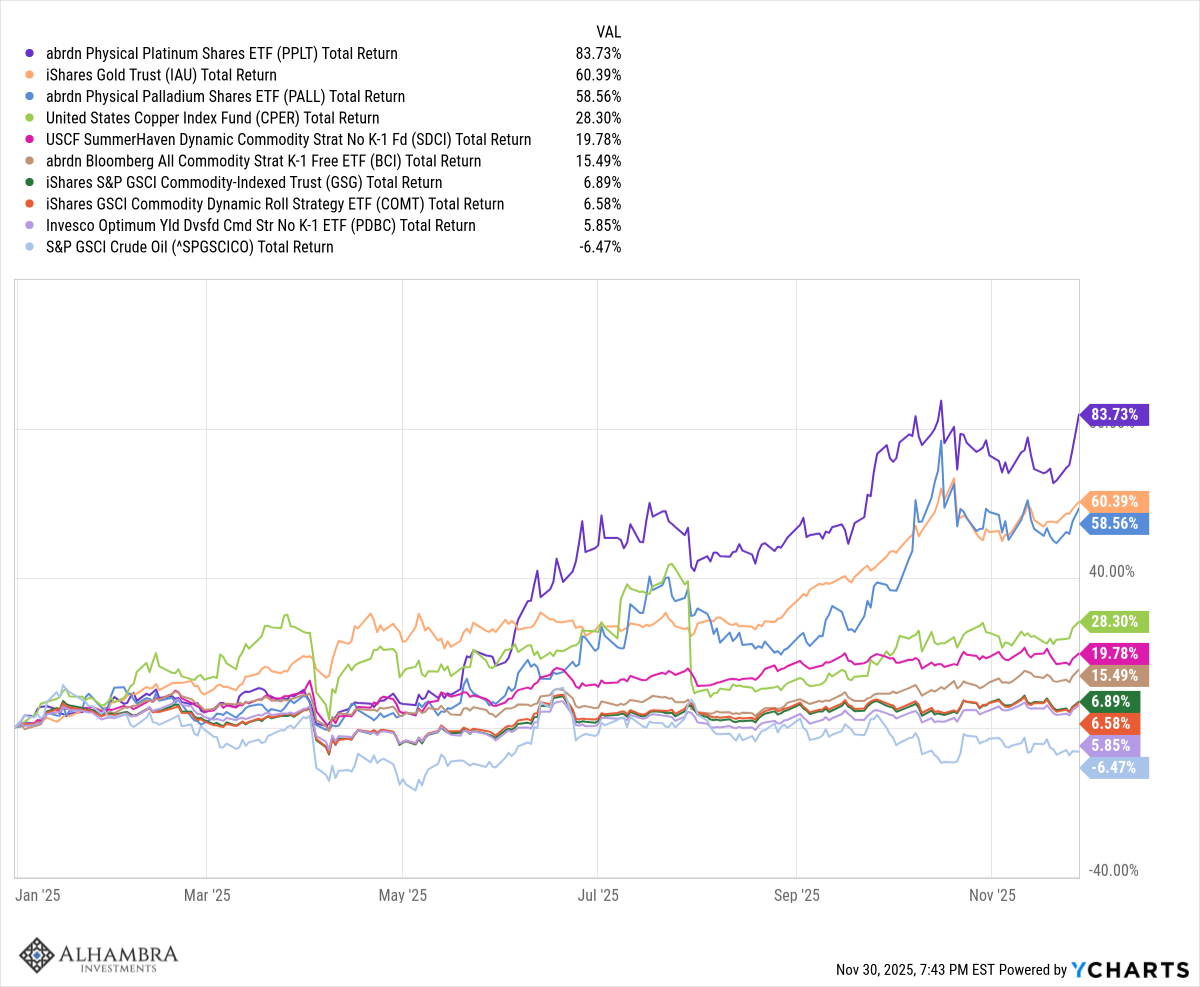Click the 28.30% copper end-of-line flag

tap(1114, 621)
